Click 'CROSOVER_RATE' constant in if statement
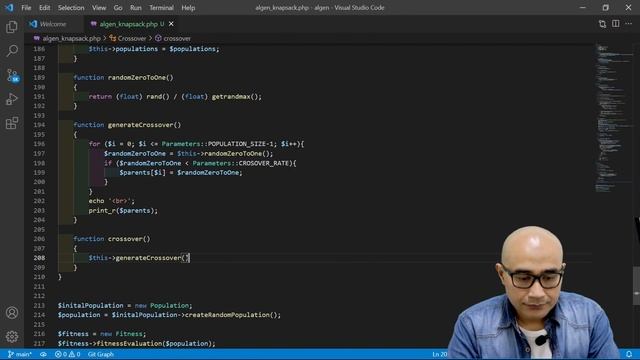Screen dimensions: 640x360 (x=263, y=163)
